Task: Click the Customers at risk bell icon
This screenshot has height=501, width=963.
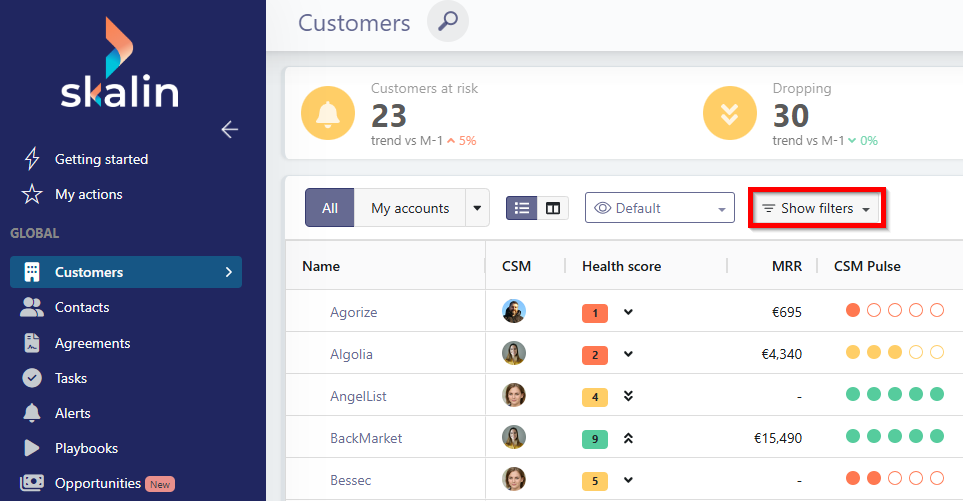Action: (x=328, y=113)
